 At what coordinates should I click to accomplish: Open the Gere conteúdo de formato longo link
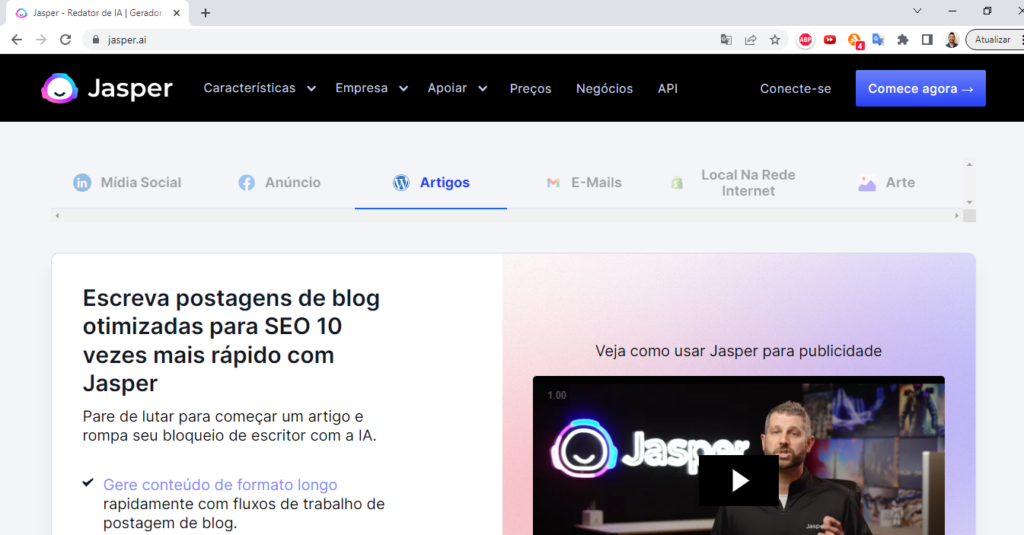(220, 485)
